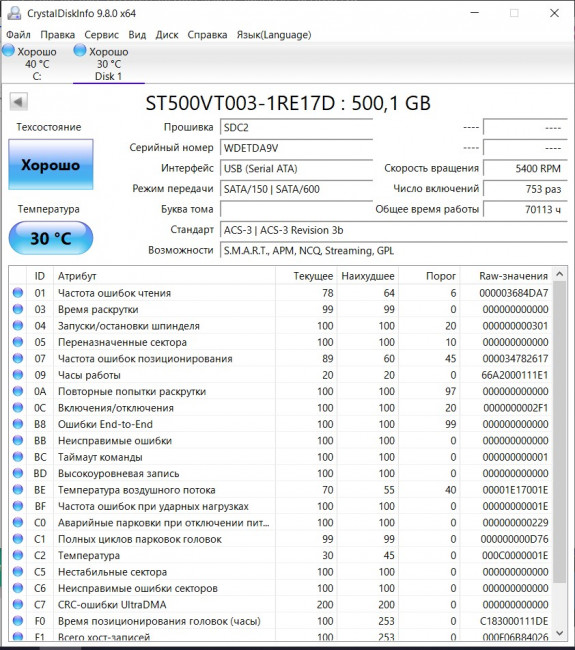
Task: Open the Диск menu
Action: [x=167, y=35]
